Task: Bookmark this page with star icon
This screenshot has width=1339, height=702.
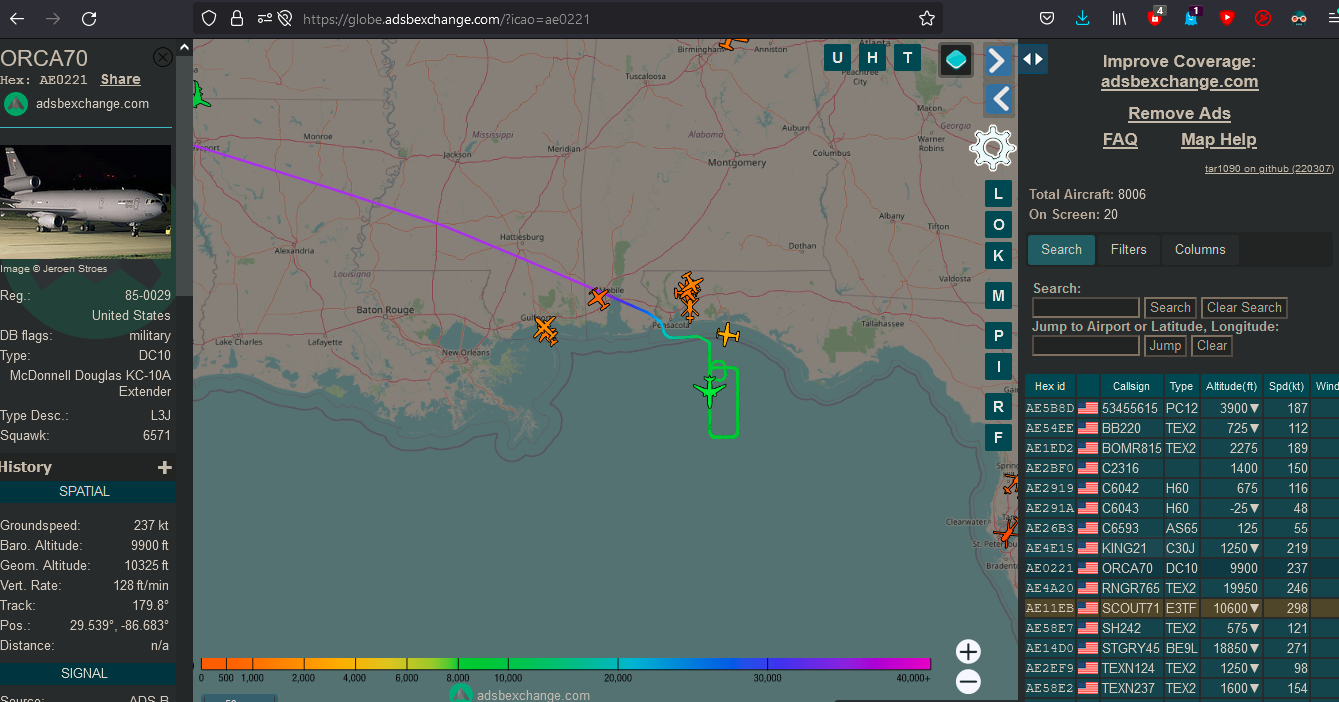Action: (926, 18)
